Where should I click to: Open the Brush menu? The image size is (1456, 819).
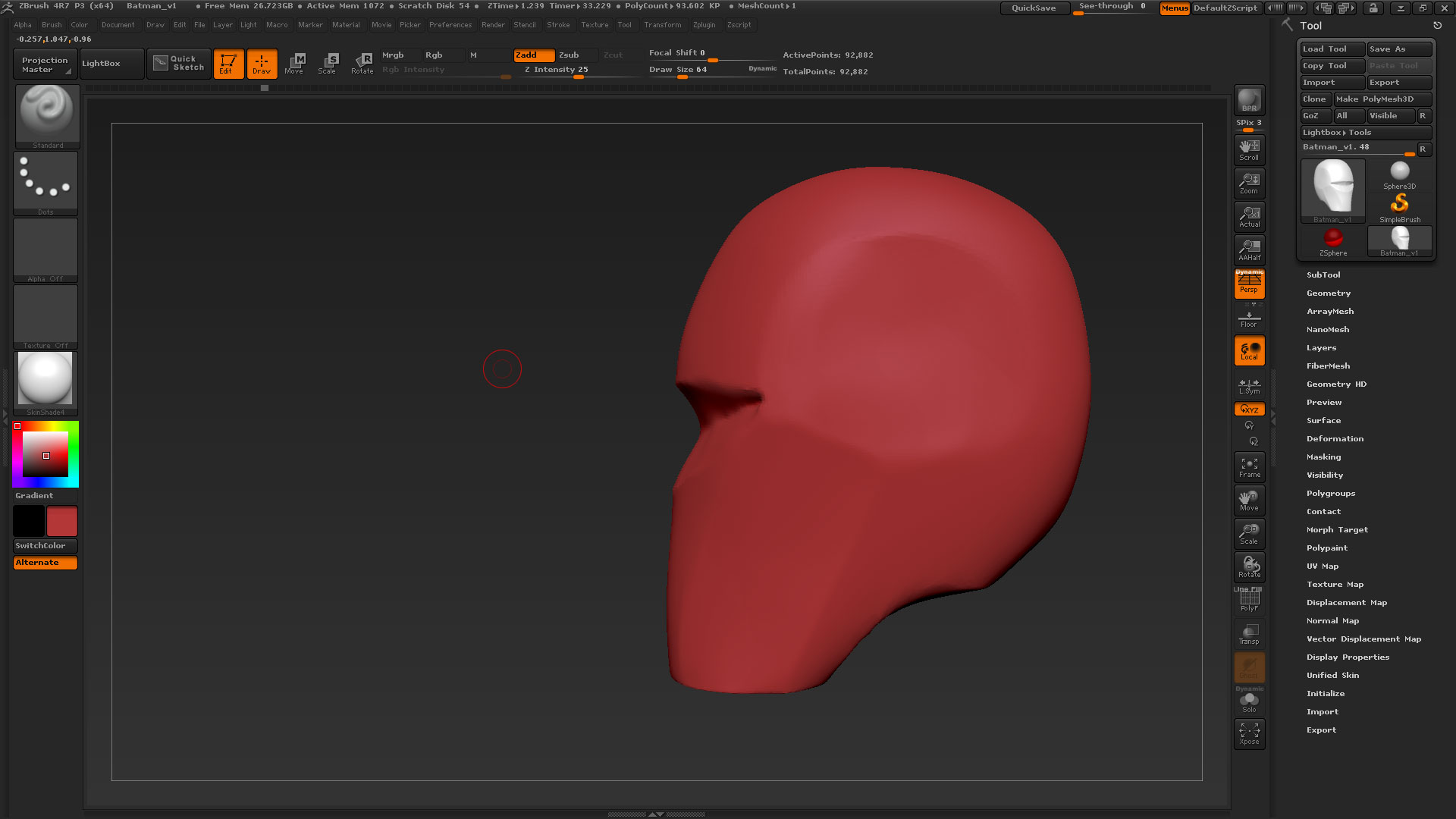click(52, 25)
